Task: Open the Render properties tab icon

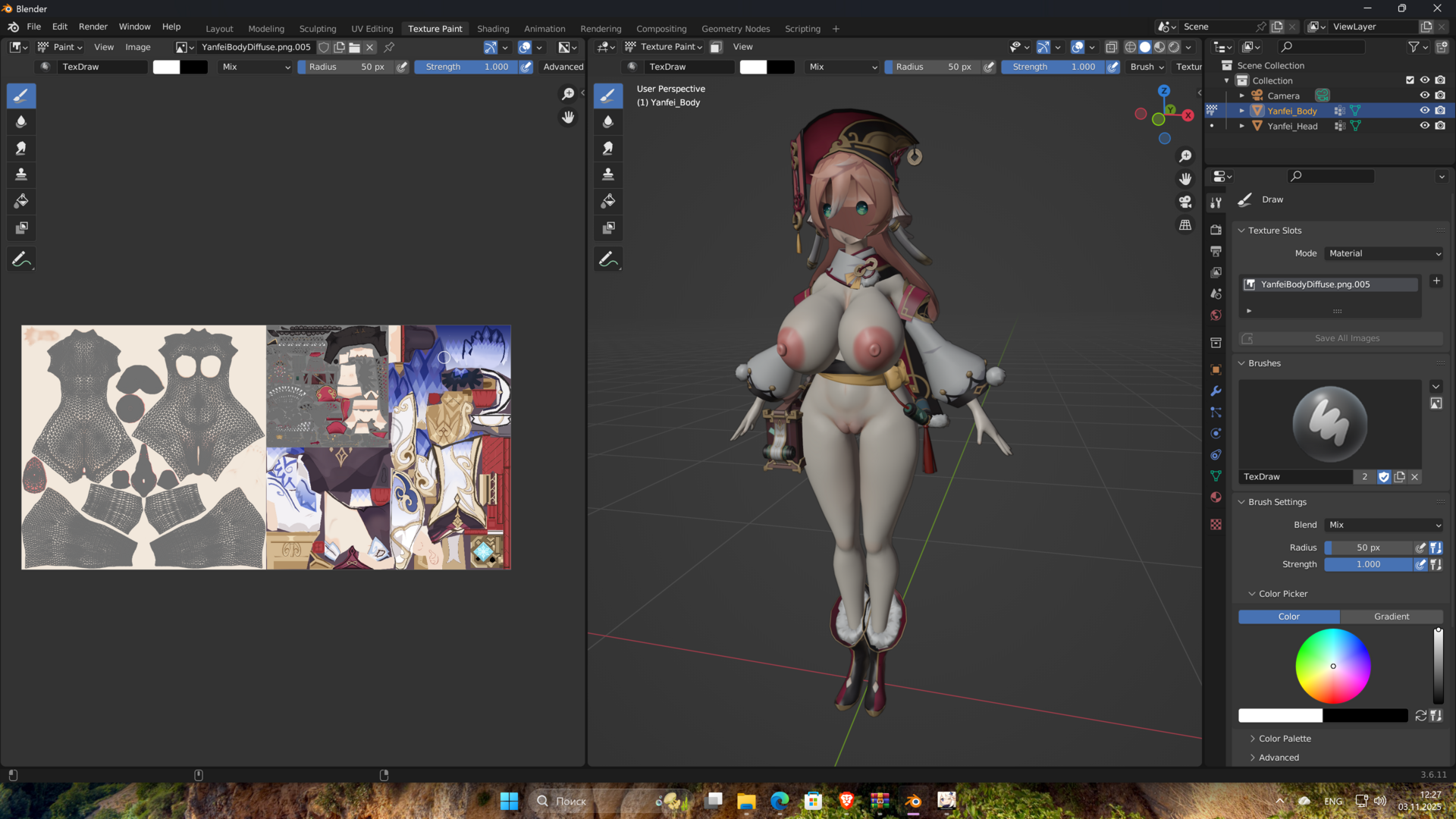Action: pyautogui.click(x=1216, y=230)
